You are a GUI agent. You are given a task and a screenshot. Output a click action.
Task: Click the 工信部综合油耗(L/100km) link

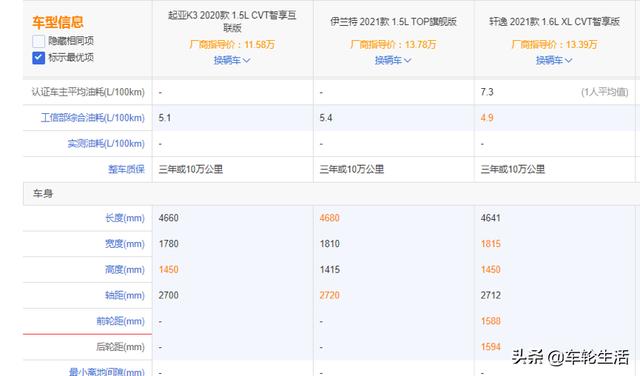93,118
